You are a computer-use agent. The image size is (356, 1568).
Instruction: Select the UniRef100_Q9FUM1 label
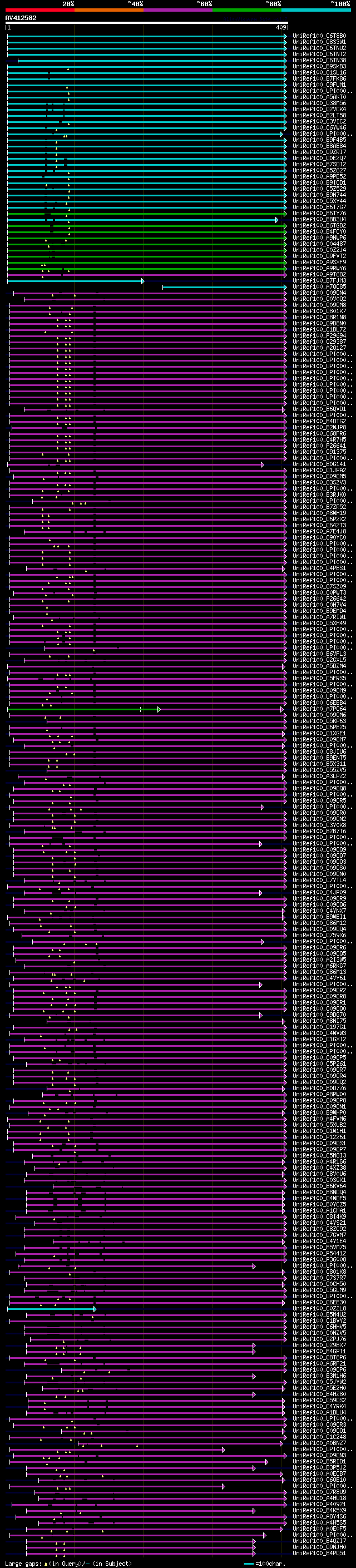pyautogui.click(x=319, y=85)
